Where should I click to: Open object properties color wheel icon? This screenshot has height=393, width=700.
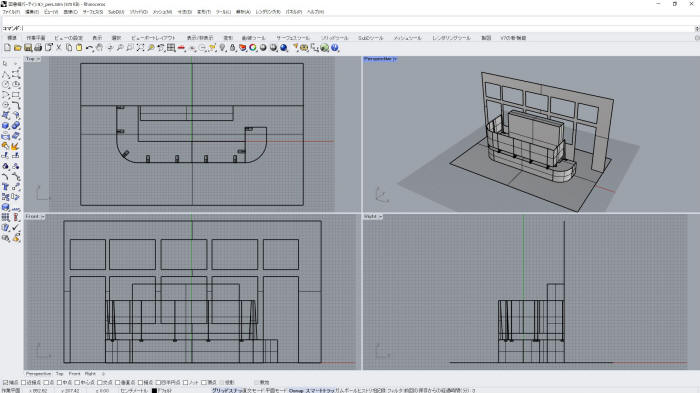coord(253,47)
